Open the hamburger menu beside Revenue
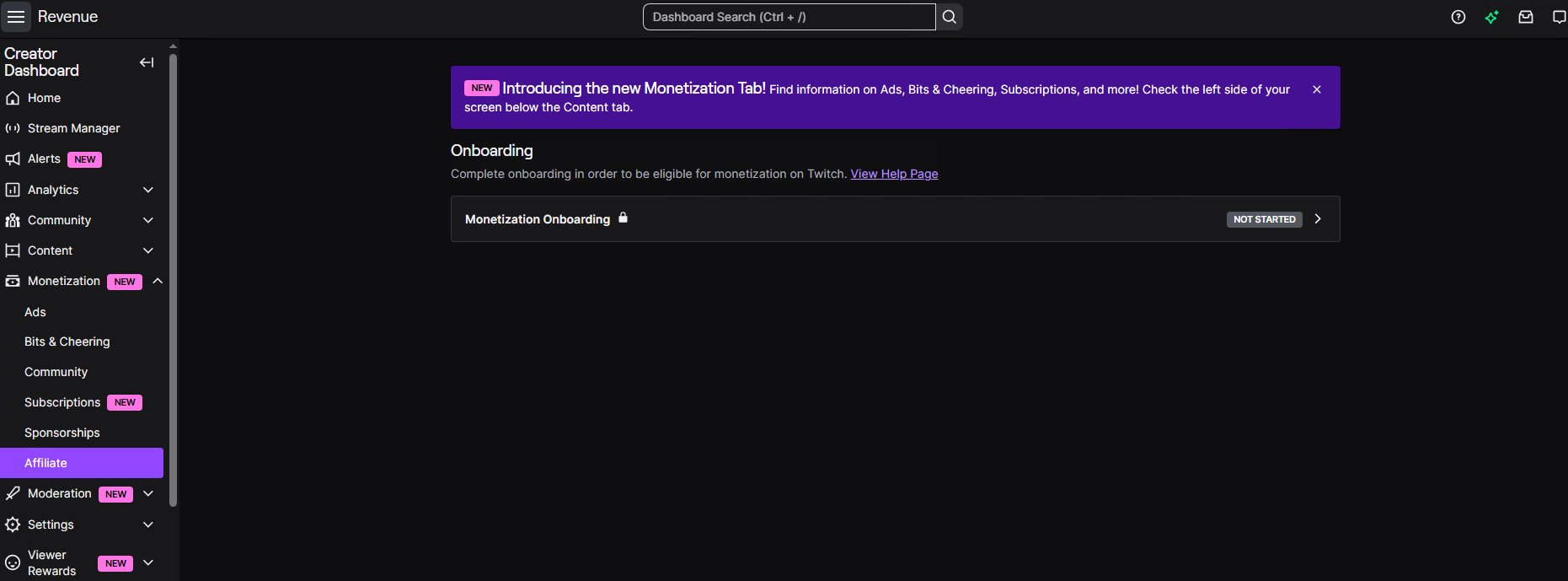Screen dimensions: 1568x581 click(x=16, y=17)
